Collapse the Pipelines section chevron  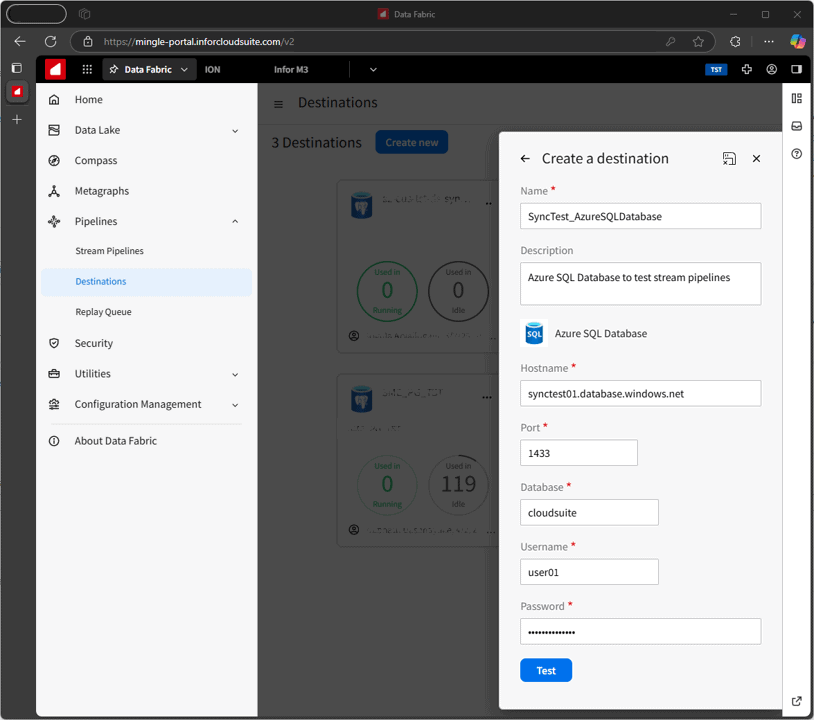(x=235, y=222)
